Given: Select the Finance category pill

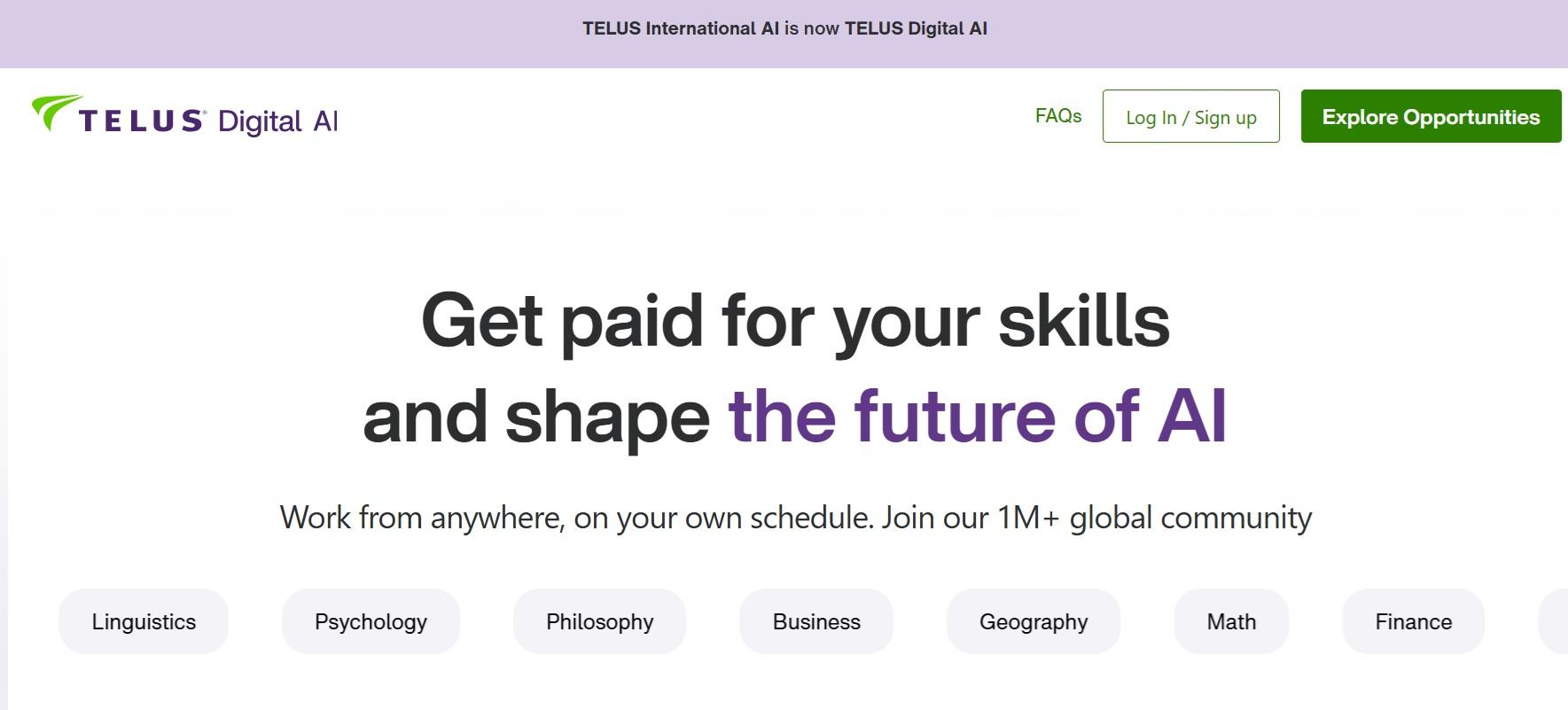Looking at the screenshot, I should coord(1413,621).
